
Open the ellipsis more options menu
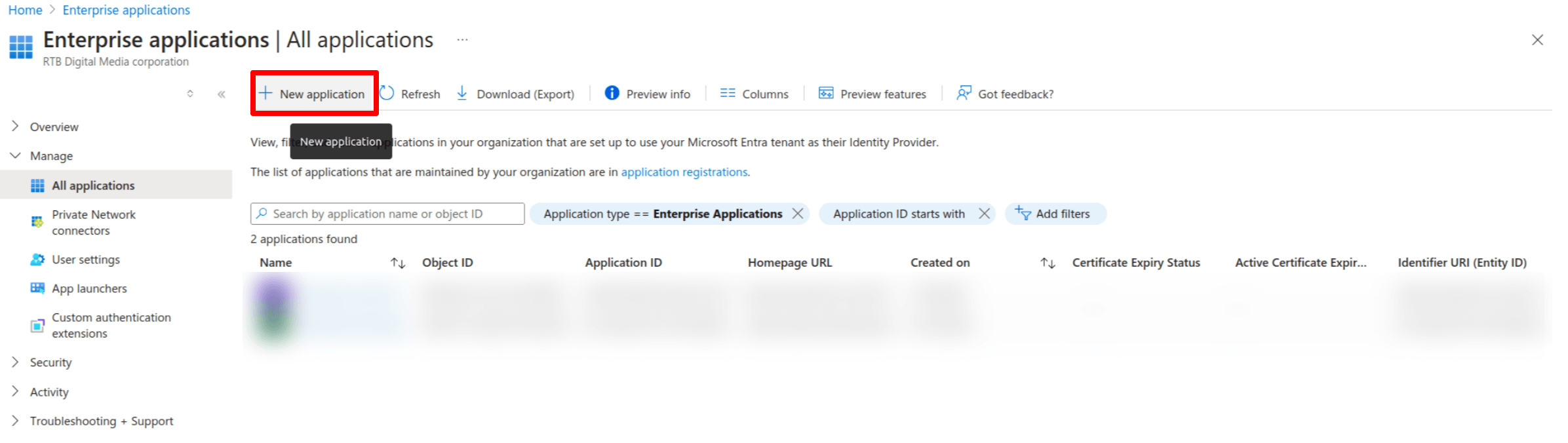pos(462,40)
